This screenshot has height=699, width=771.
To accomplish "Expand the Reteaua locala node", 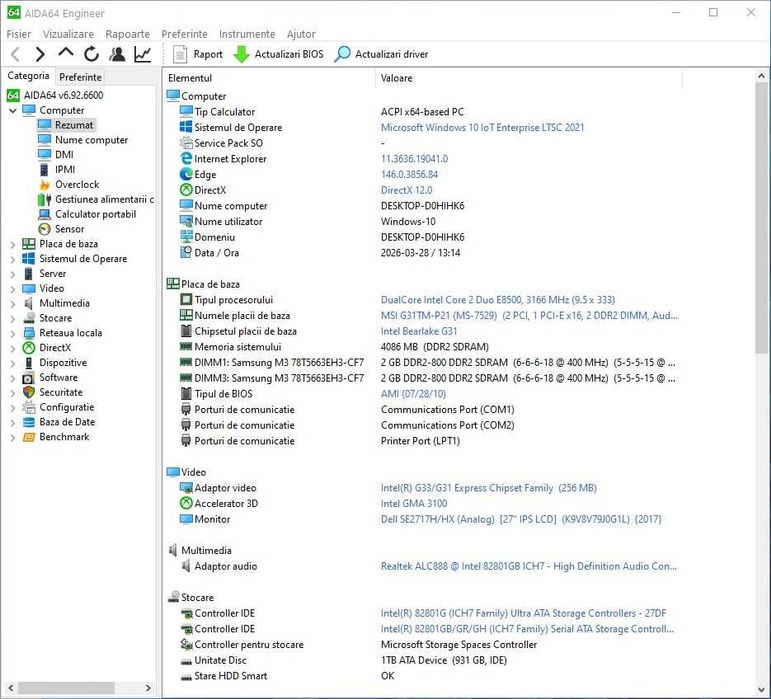I will click(13, 333).
